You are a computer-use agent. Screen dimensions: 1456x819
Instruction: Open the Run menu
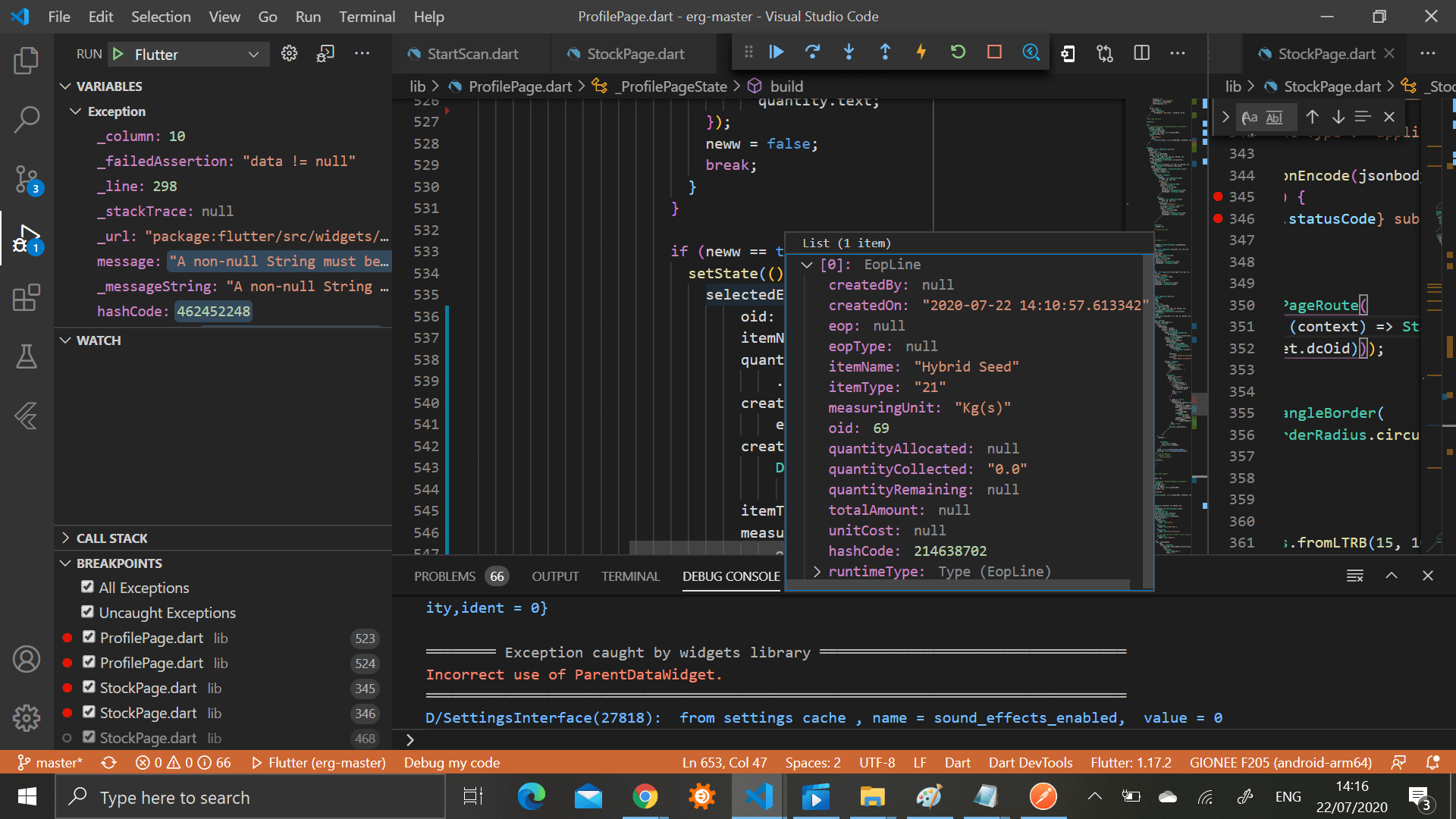[308, 16]
